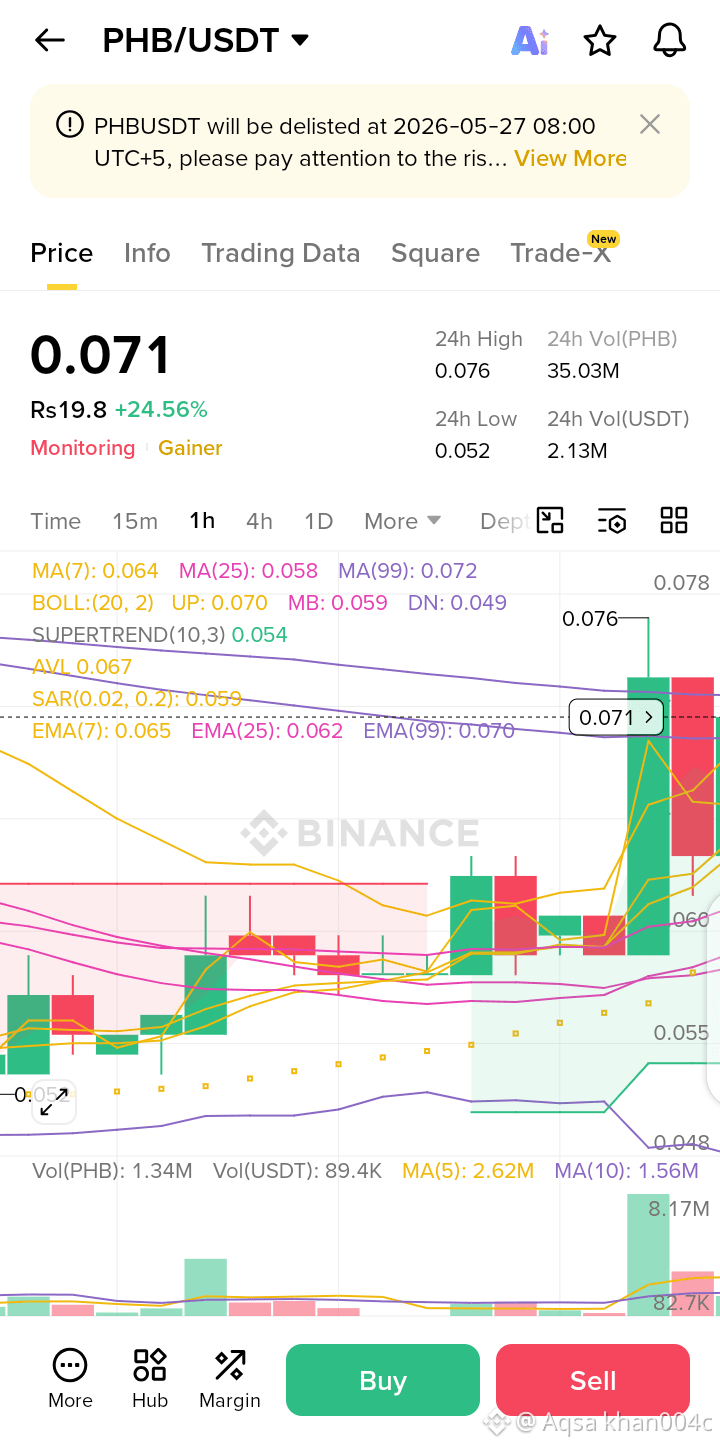
Task: Tap the current price 0.071 label
Action: coord(616,717)
